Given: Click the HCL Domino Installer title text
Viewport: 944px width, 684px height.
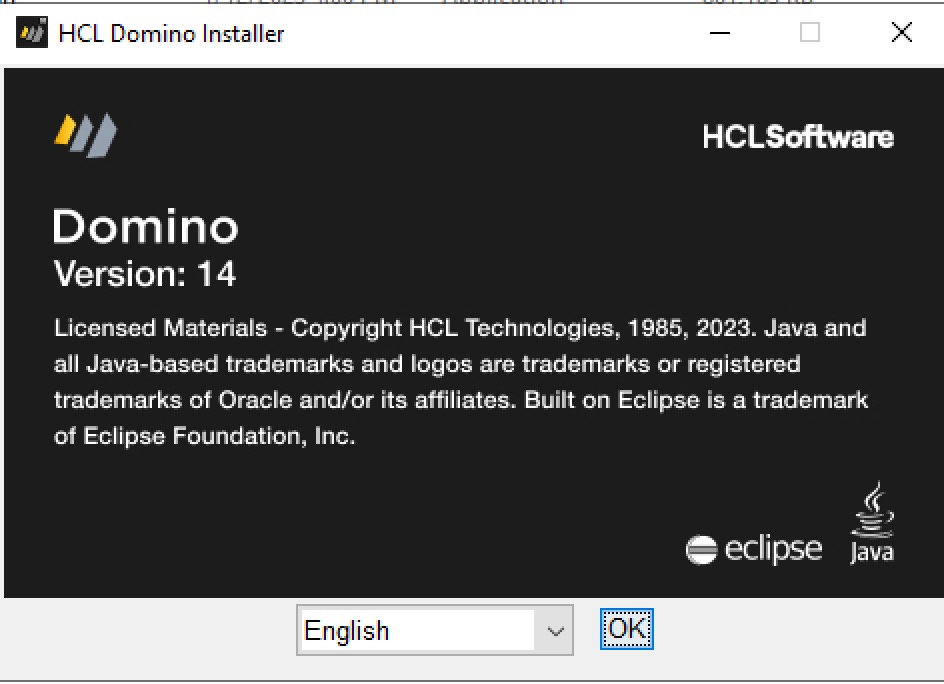Looking at the screenshot, I should [170, 33].
